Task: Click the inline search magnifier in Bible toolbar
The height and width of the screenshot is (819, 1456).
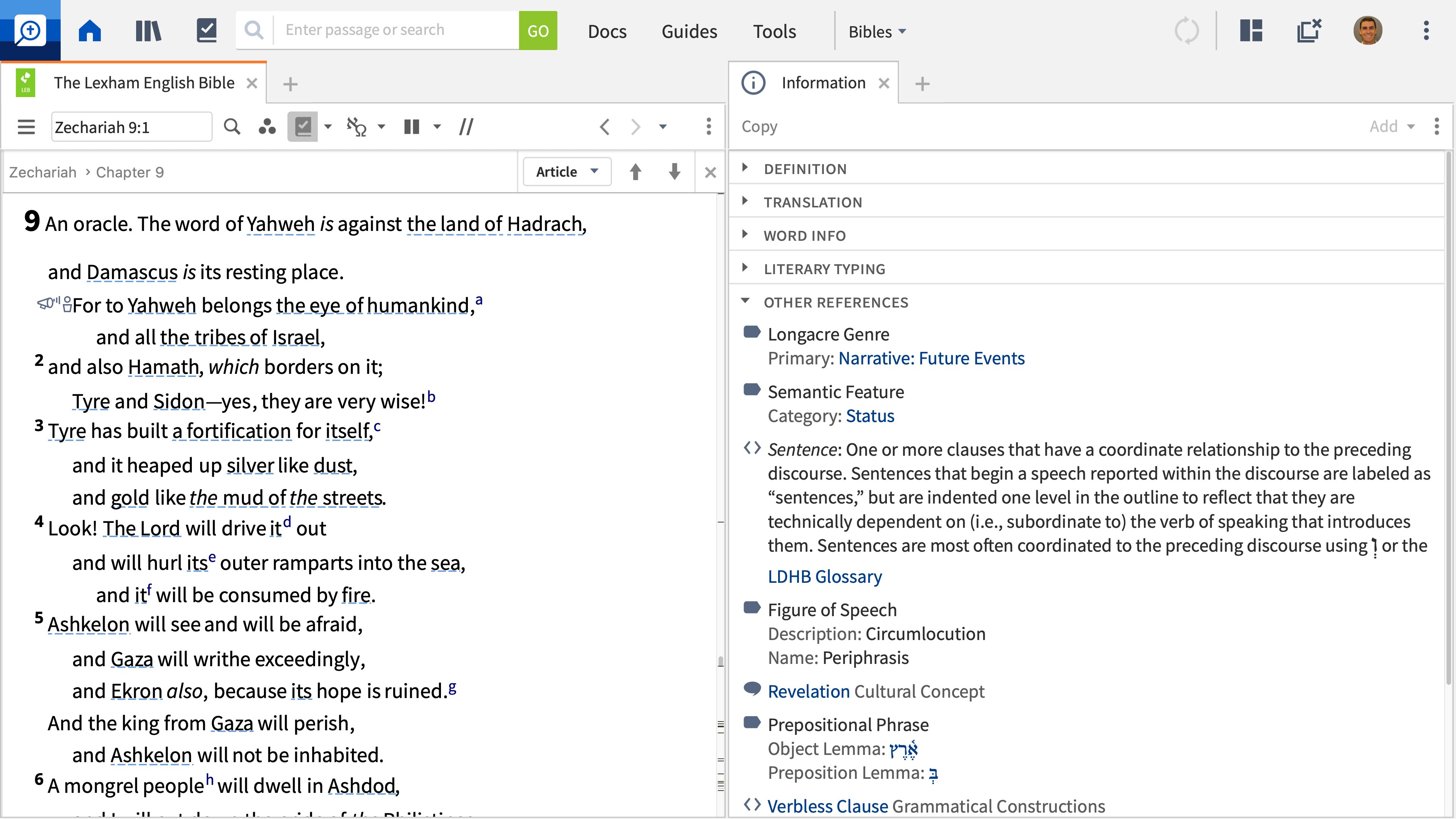Action: point(232,127)
